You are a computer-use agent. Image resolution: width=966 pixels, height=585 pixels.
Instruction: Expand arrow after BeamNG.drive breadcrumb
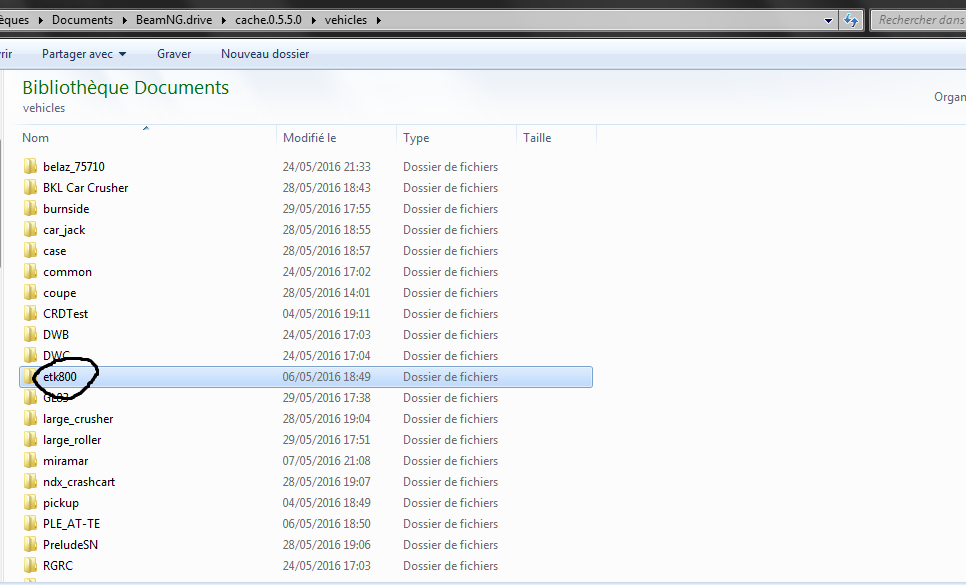pos(224,20)
